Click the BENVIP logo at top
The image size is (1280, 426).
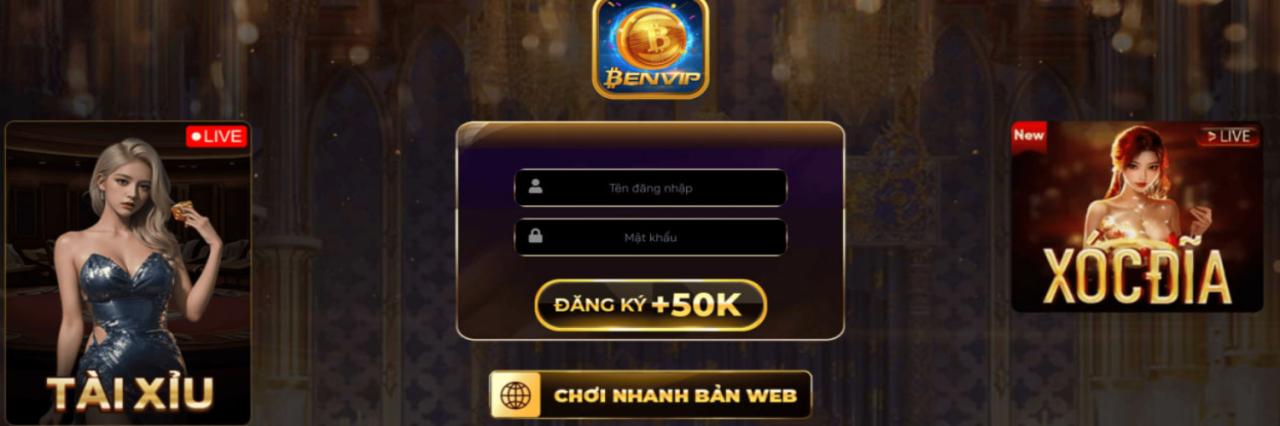click(x=651, y=47)
